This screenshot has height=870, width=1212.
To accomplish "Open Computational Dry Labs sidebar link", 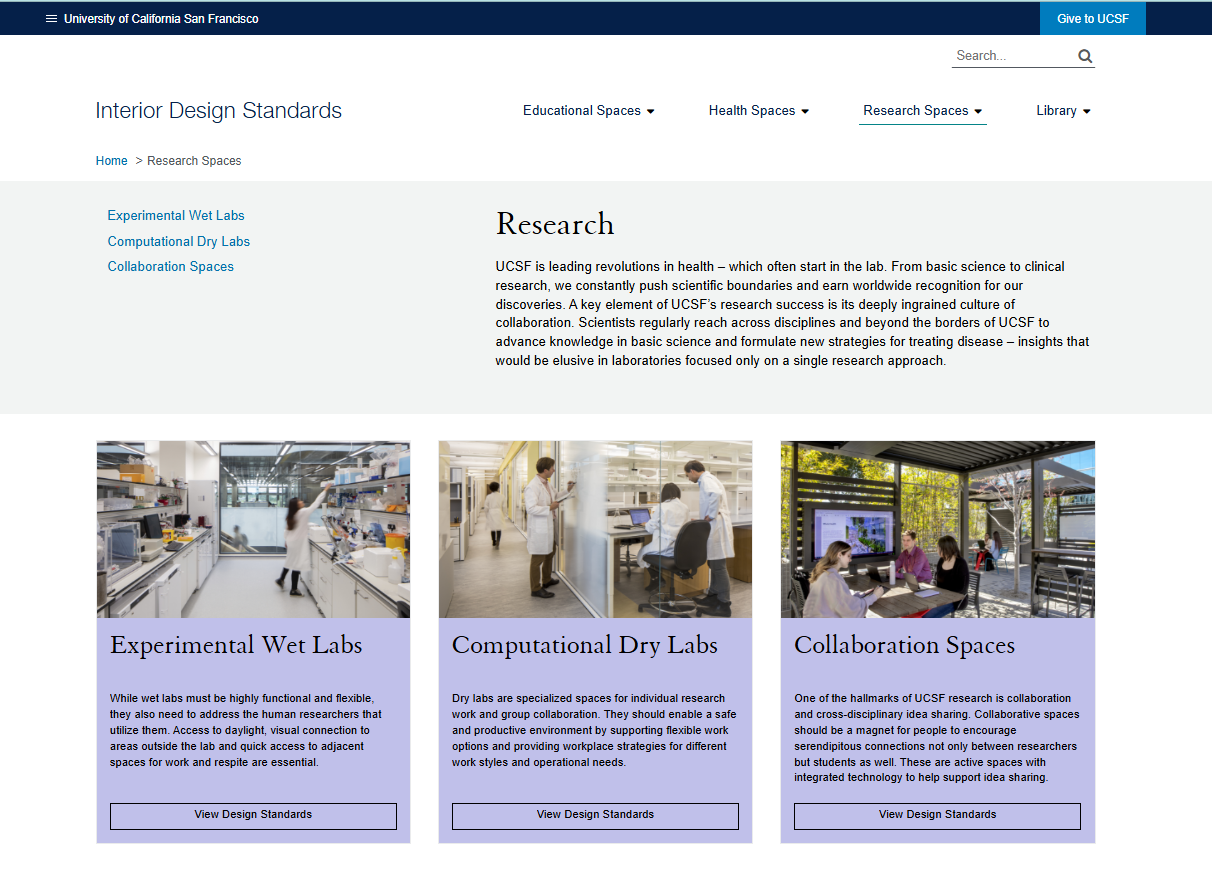I will [179, 242].
